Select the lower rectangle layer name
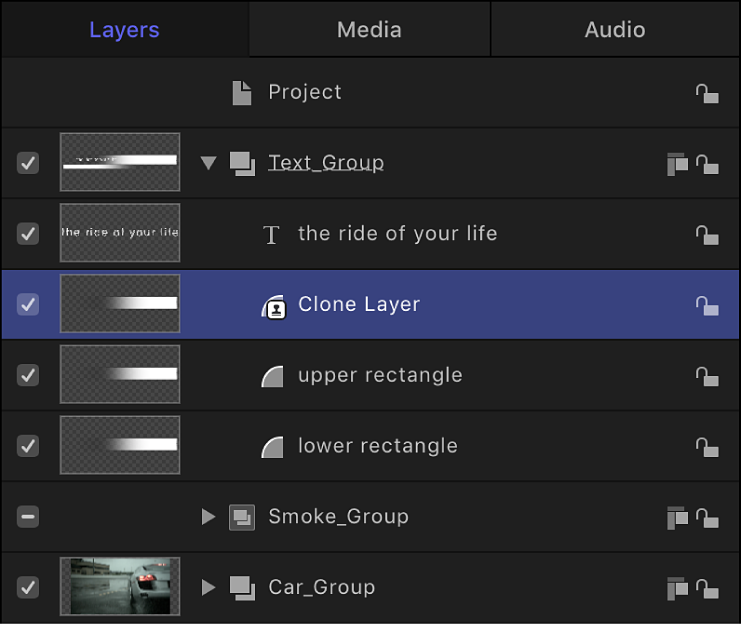742x625 pixels. click(377, 446)
